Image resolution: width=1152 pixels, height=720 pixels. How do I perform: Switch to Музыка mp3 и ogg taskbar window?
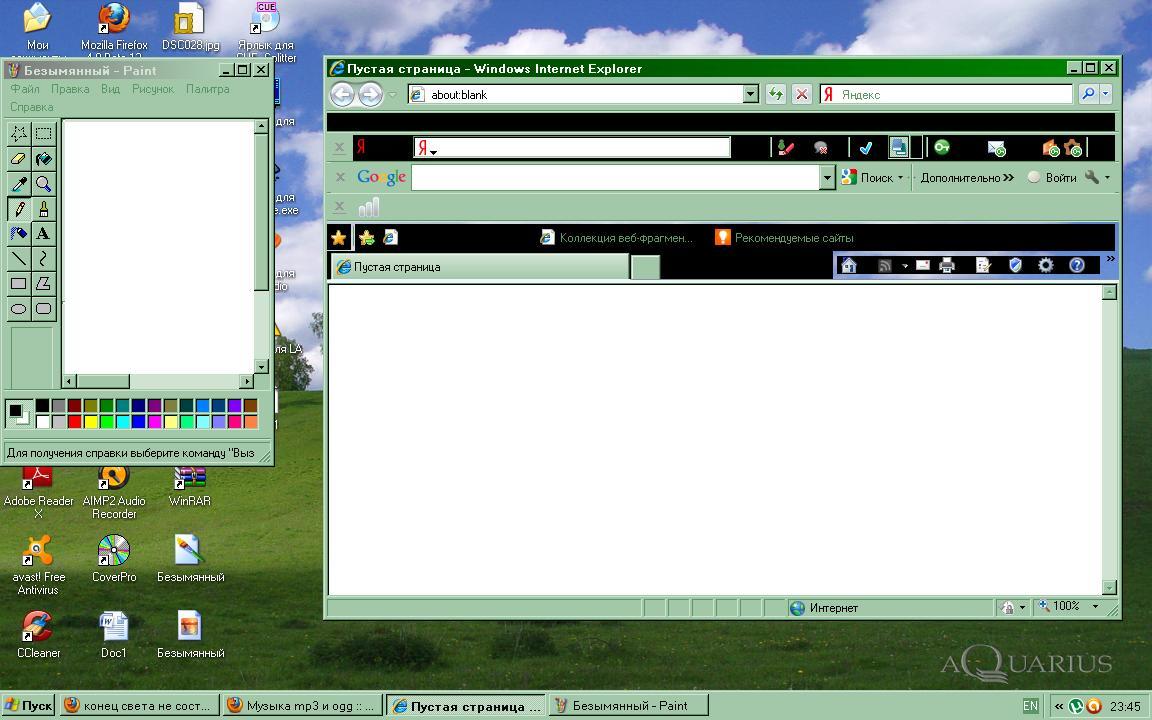(302, 706)
